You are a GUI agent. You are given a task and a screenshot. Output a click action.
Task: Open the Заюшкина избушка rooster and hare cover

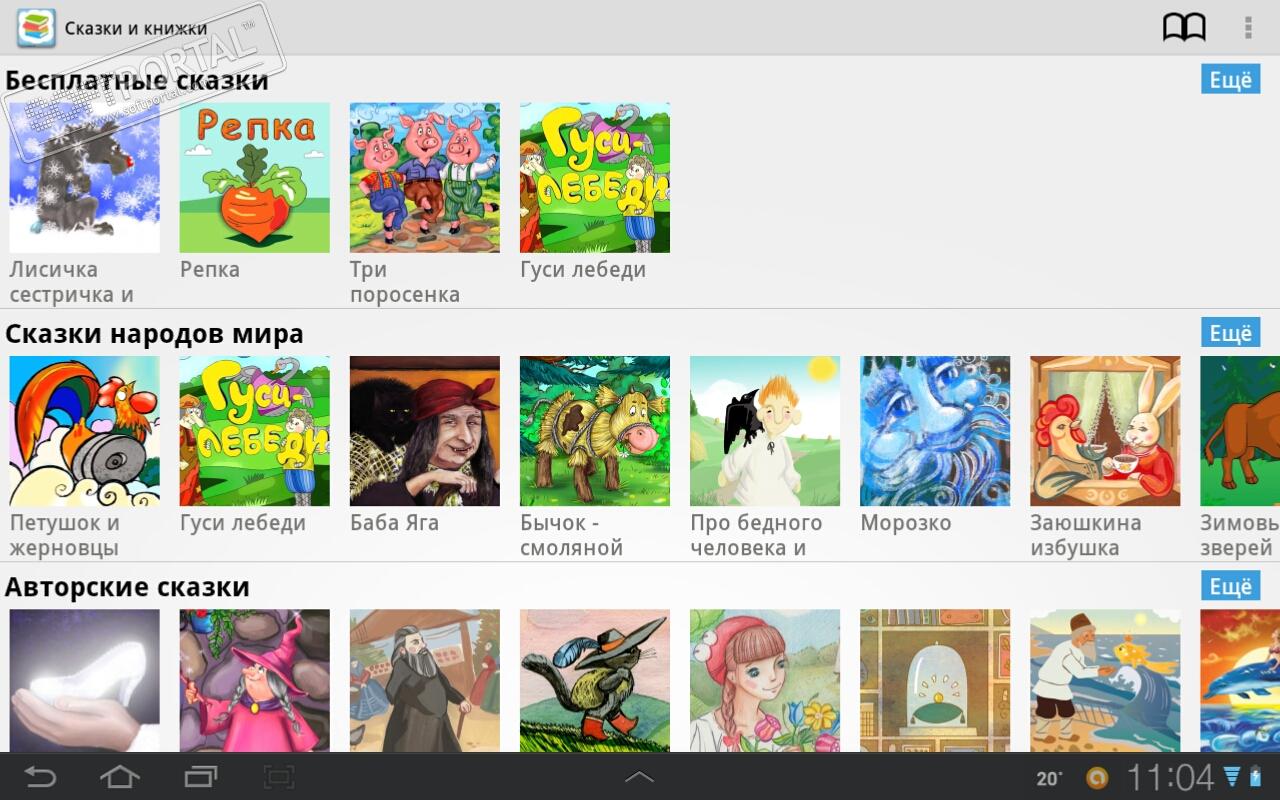coord(1105,431)
